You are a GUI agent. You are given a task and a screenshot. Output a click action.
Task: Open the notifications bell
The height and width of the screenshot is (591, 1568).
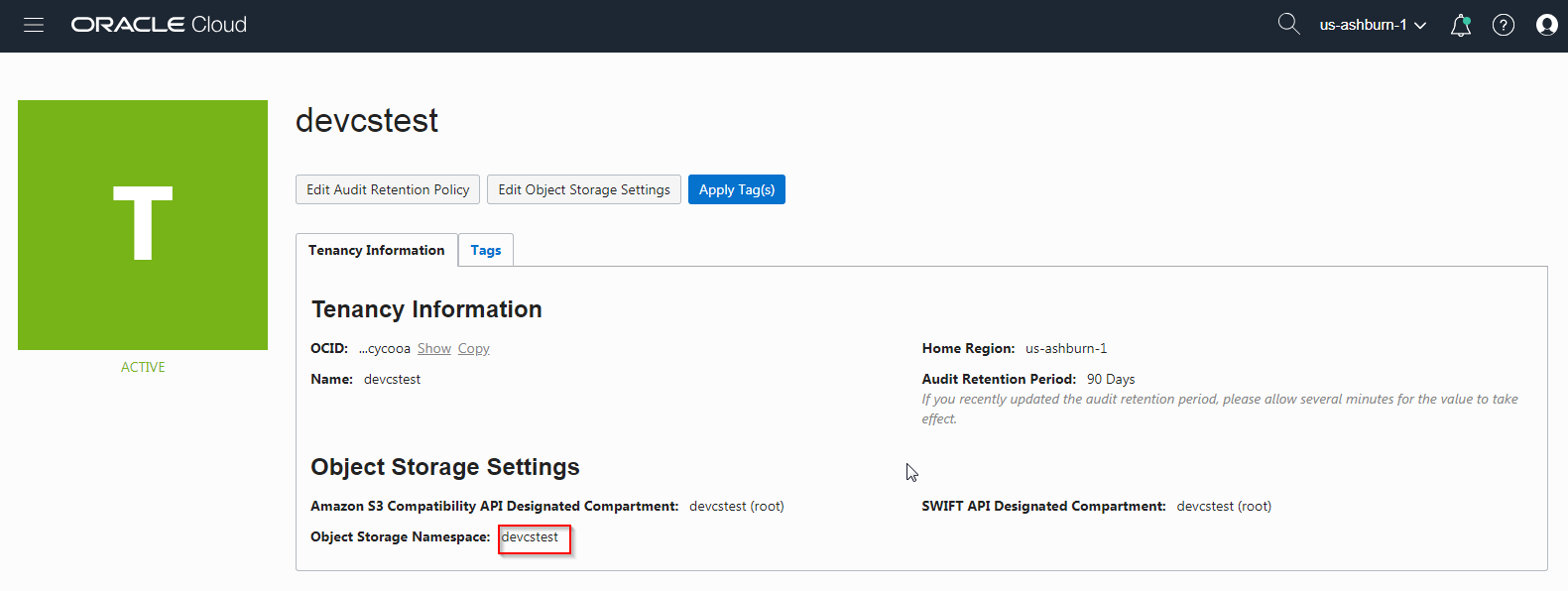[1460, 26]
